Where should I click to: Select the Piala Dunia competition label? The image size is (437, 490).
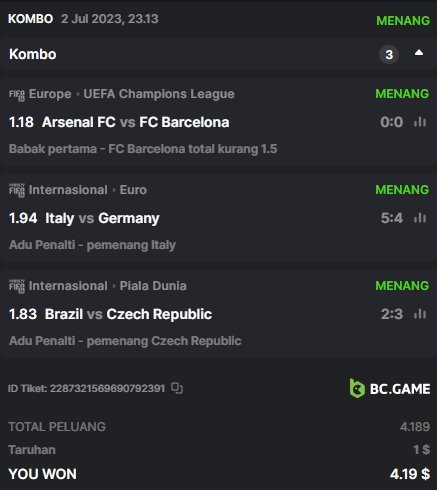[153, 286]
